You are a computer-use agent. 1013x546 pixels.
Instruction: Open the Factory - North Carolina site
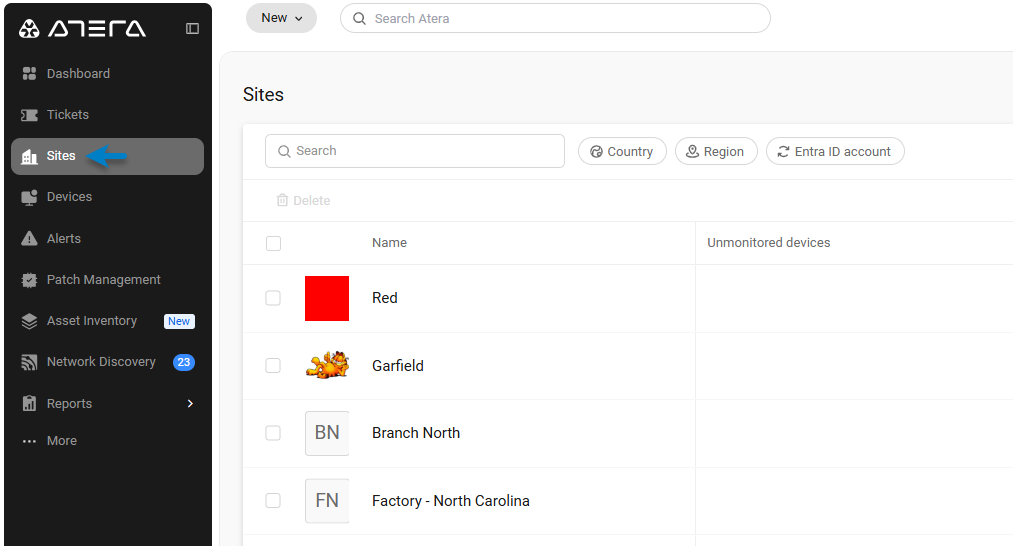[450, 501]
